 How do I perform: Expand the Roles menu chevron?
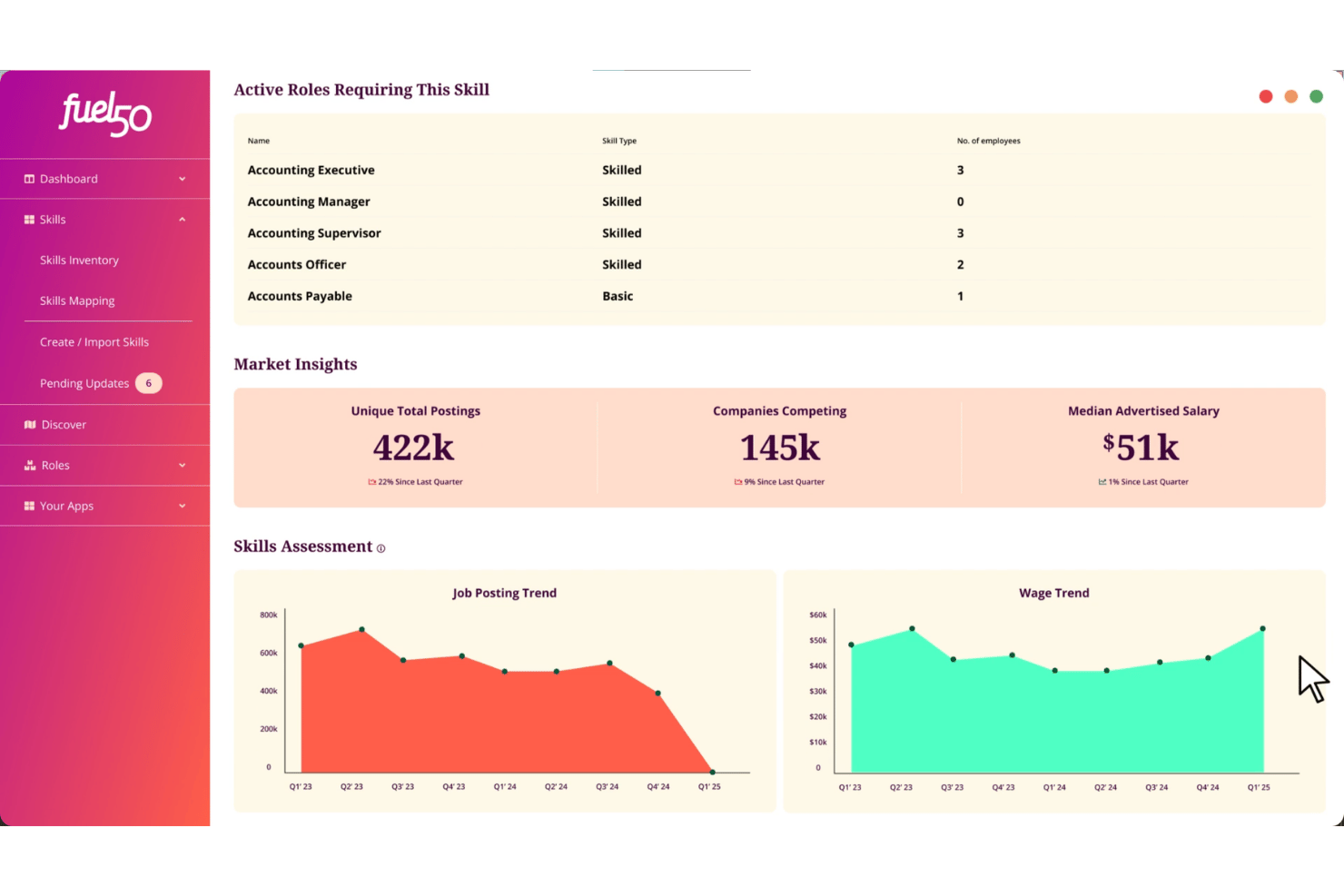pos(182,466)
